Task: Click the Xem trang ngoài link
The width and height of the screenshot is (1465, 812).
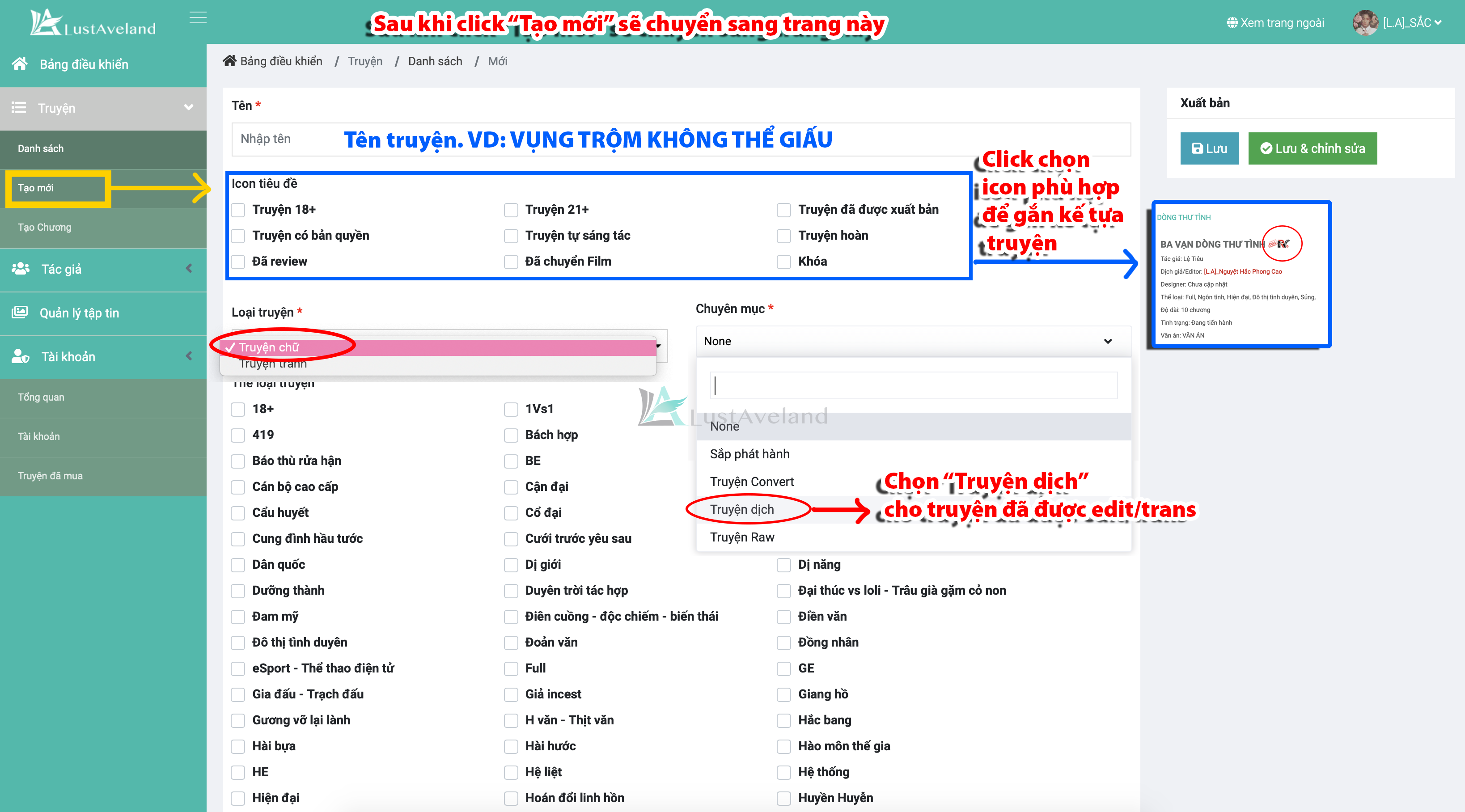Action: pos(1275,23)
